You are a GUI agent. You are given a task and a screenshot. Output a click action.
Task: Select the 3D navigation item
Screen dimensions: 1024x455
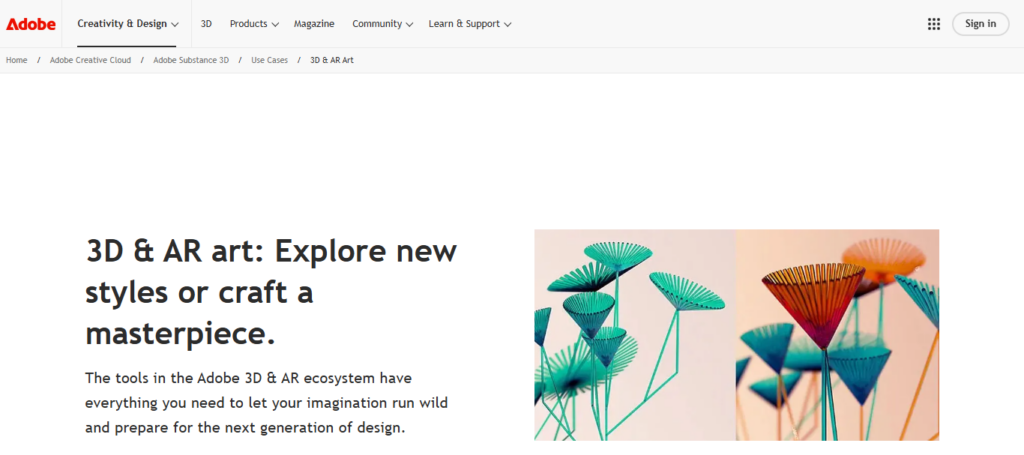[x=206, y=23]
